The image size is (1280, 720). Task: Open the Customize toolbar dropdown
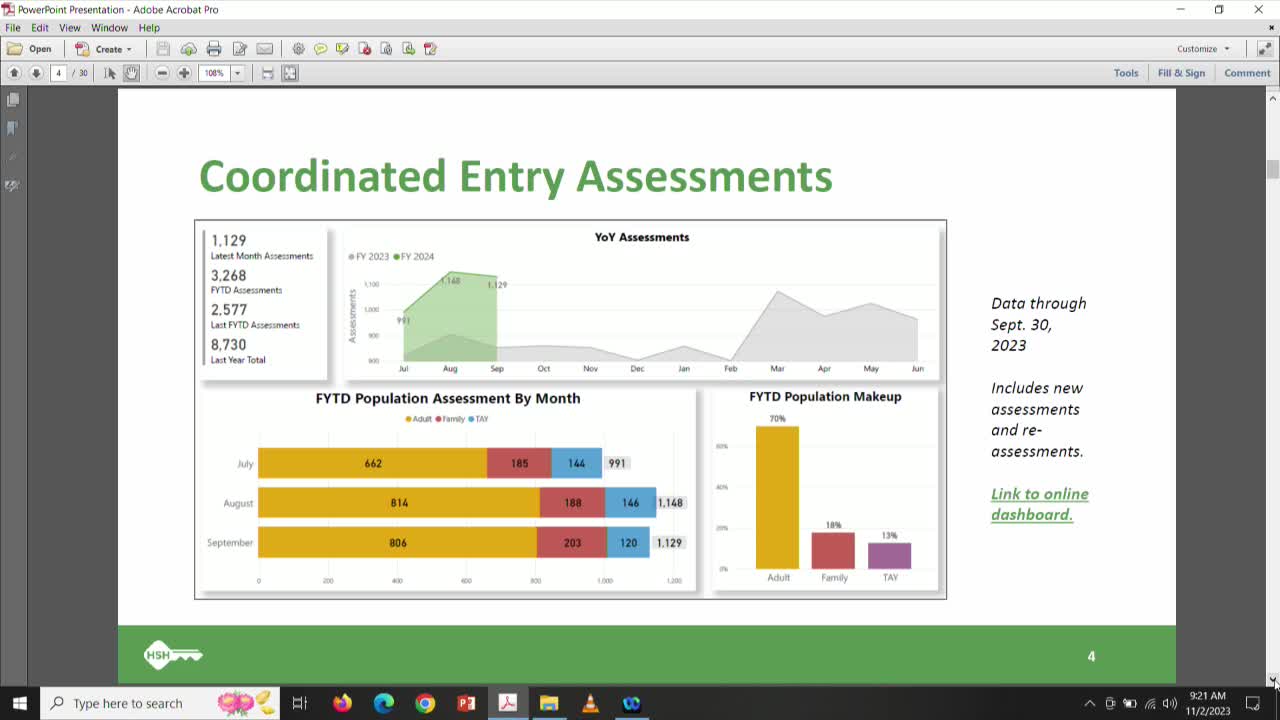tap(1203, 49)
